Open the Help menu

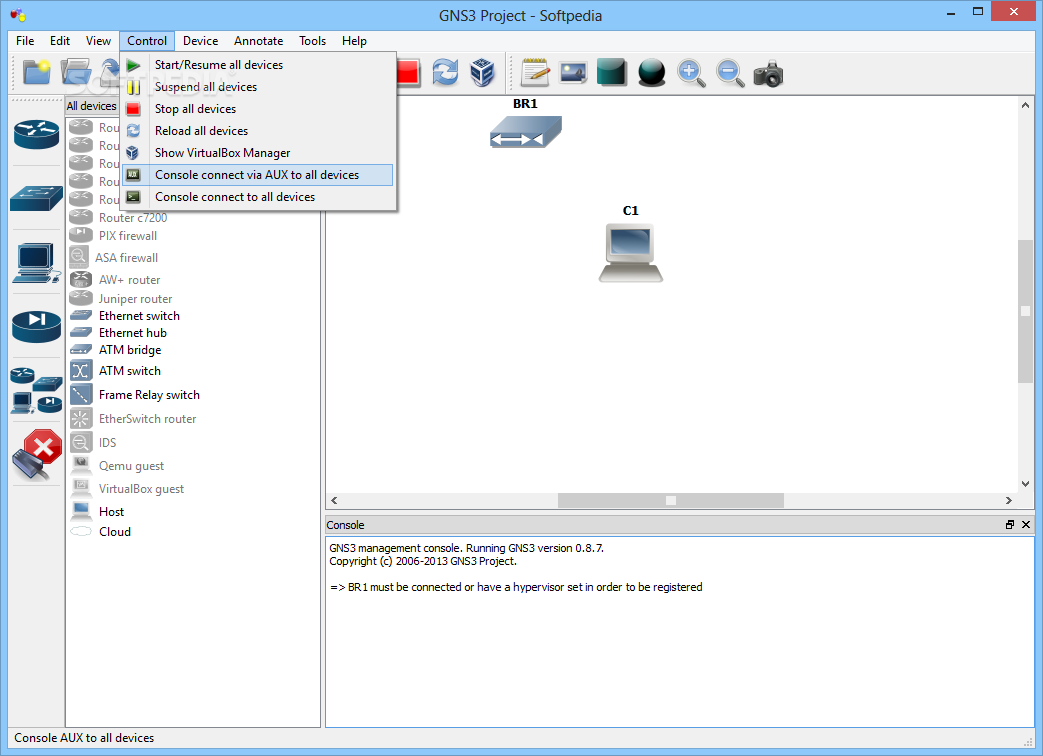355,41
